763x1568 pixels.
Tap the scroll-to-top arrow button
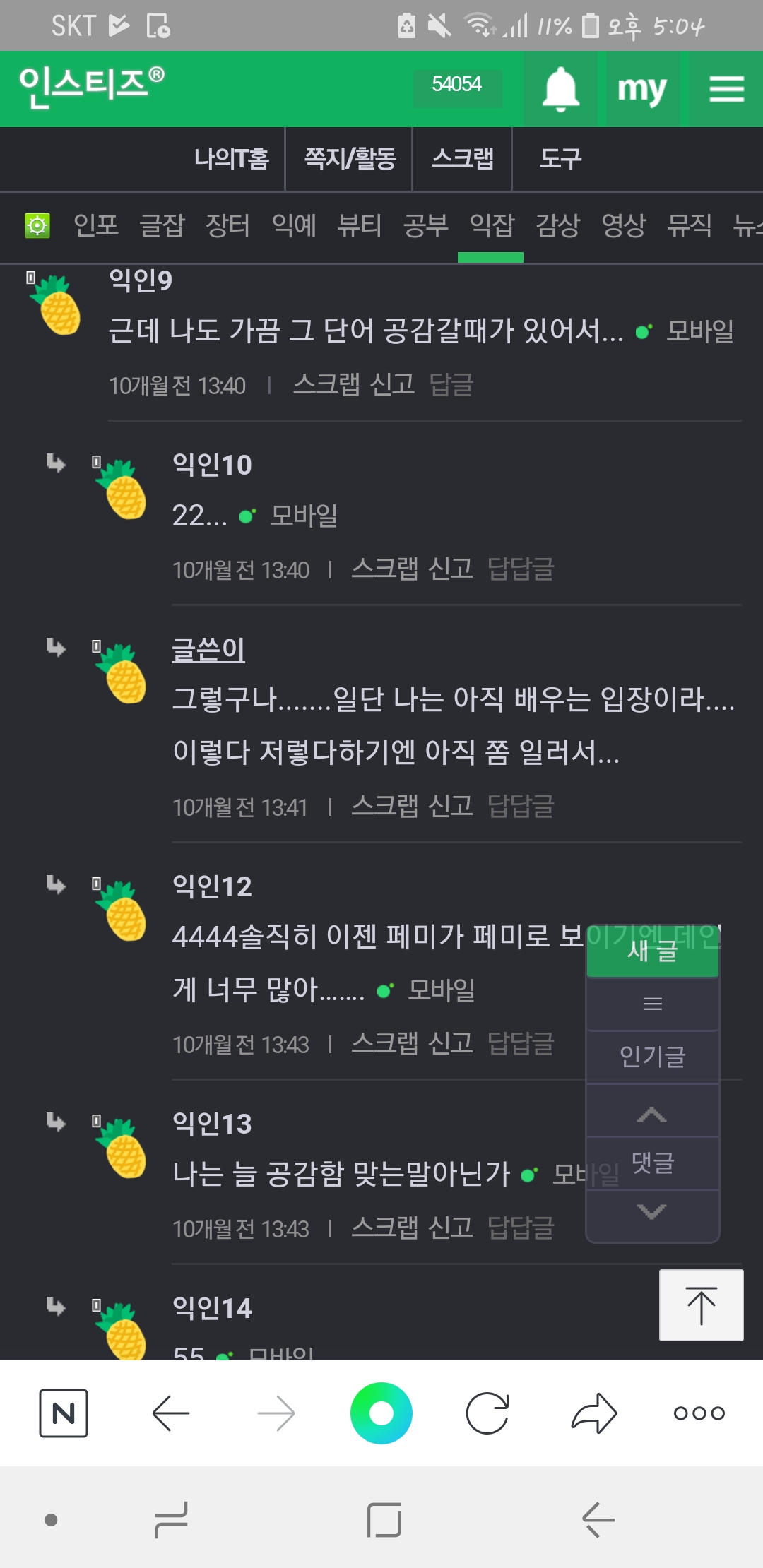coord(701,1305)
